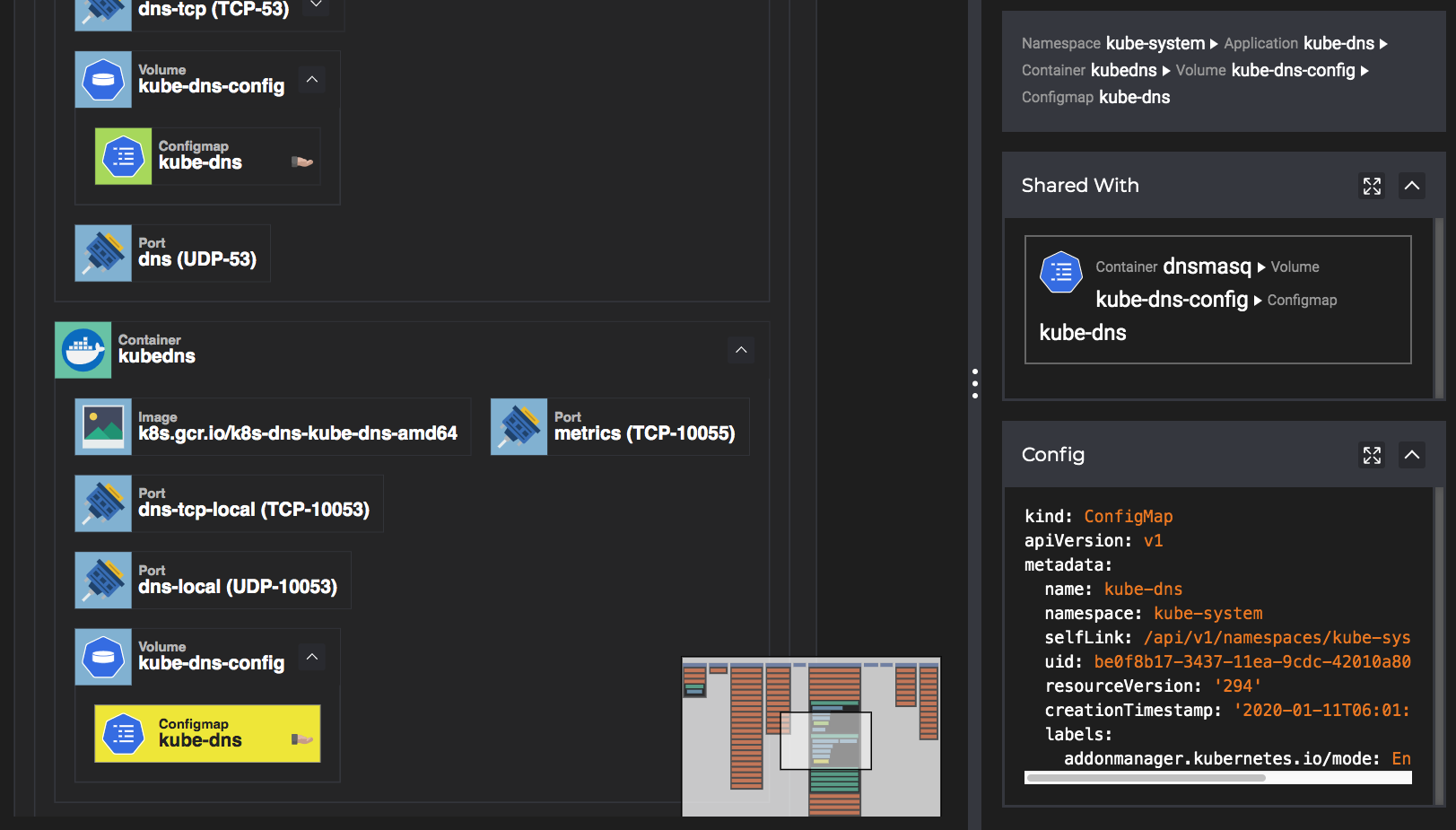
Task: Collapse the Config panel
Action: (x=1412, y=455)
